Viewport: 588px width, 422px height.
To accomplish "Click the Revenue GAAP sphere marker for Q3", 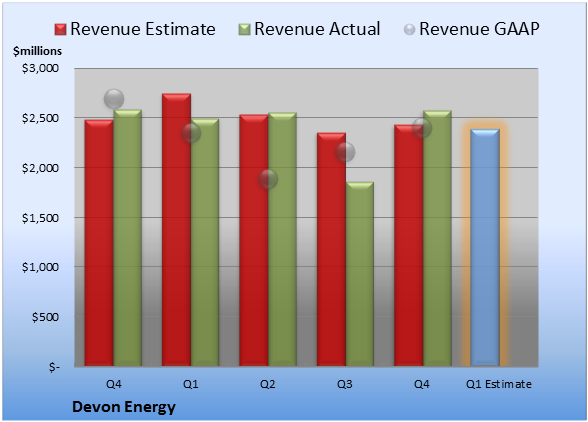I will pyautogui.click(x=345, y=152).
